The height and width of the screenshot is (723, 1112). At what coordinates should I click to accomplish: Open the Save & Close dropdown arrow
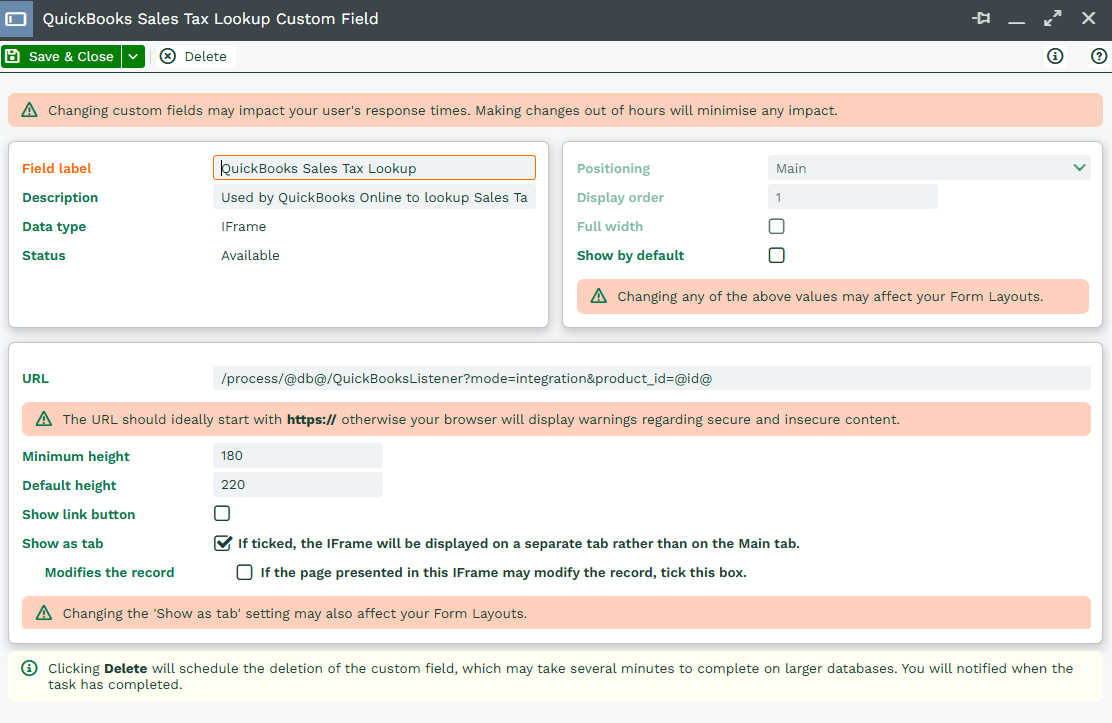click(133, 56)
